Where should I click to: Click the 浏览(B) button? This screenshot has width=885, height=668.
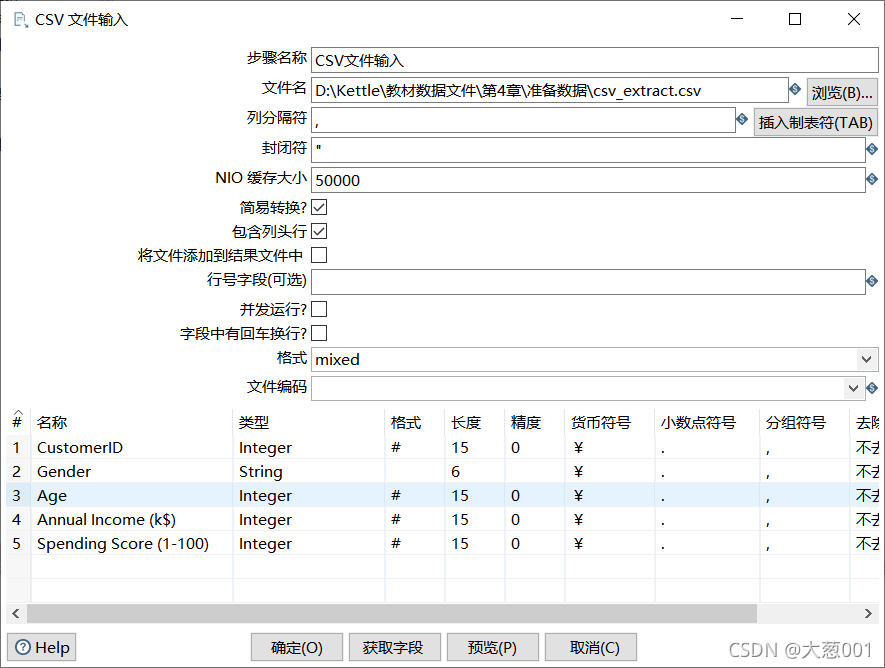[843, 90]
